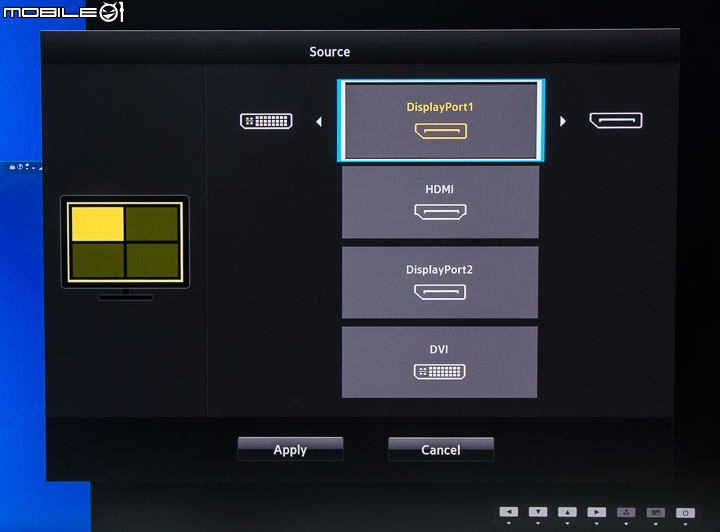Click the Apply button
This screenshot has width=720, height=532.
click(x=290, y=449)
